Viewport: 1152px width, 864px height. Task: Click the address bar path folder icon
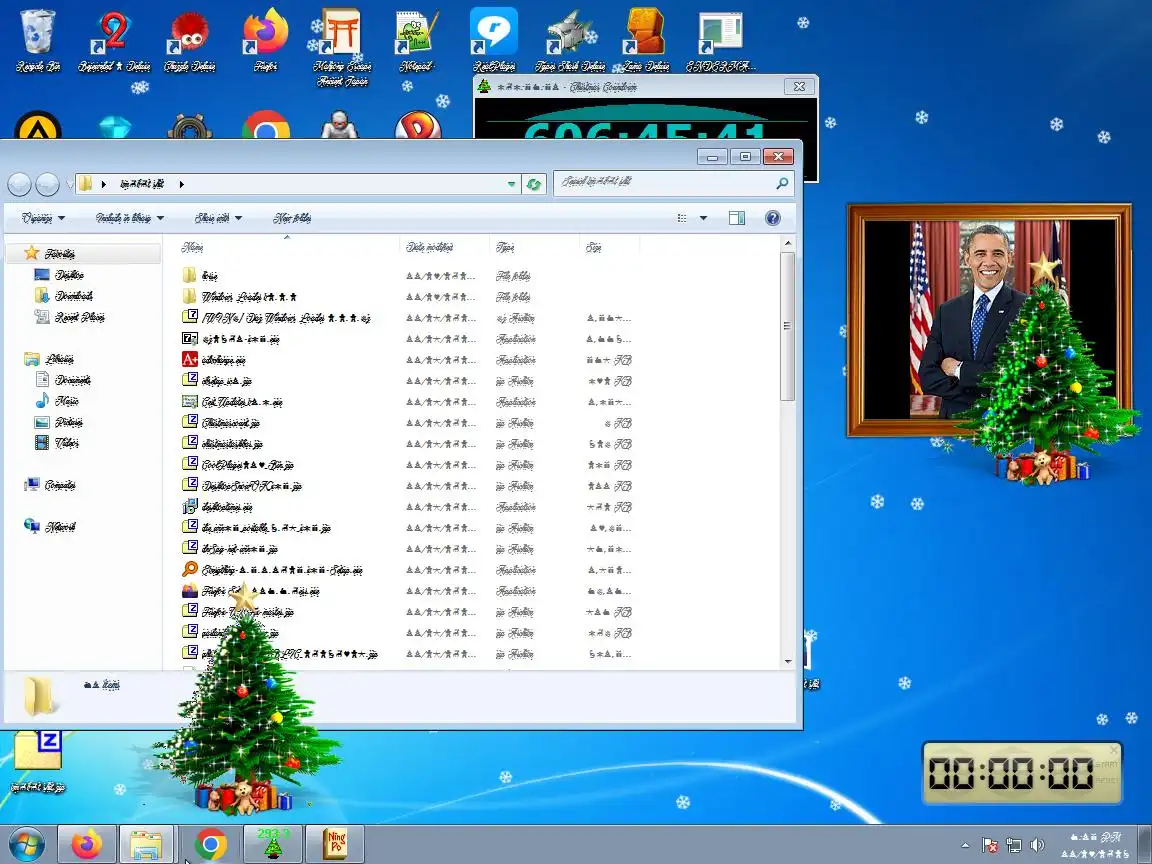85,184
